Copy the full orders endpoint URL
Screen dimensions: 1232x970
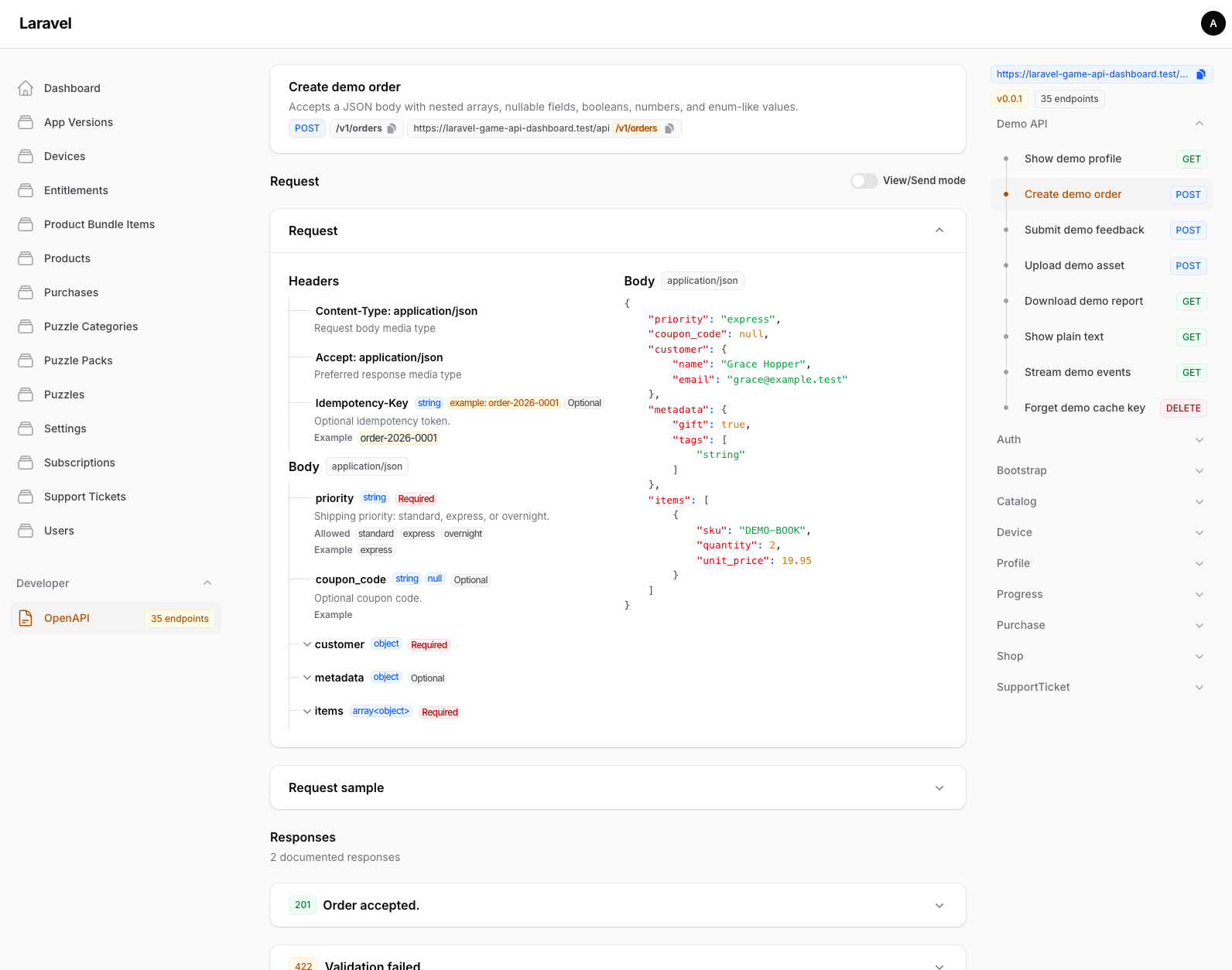(x=669, y=128)
